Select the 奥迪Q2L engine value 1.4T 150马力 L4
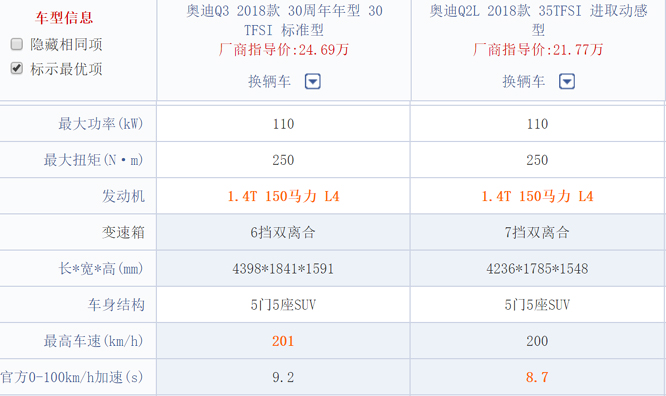Image resolution: width=666 pixels, height=396 pixels. pos(537,196)
